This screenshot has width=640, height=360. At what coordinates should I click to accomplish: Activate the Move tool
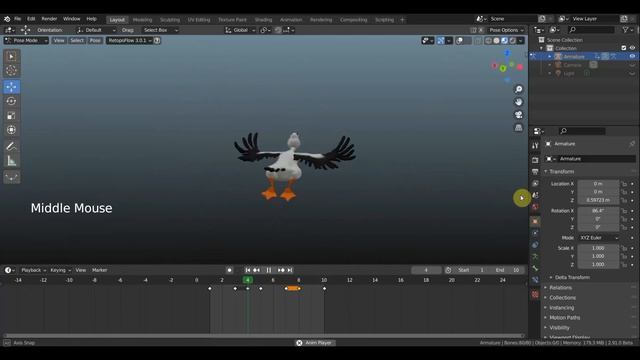[x=11, y=87]
